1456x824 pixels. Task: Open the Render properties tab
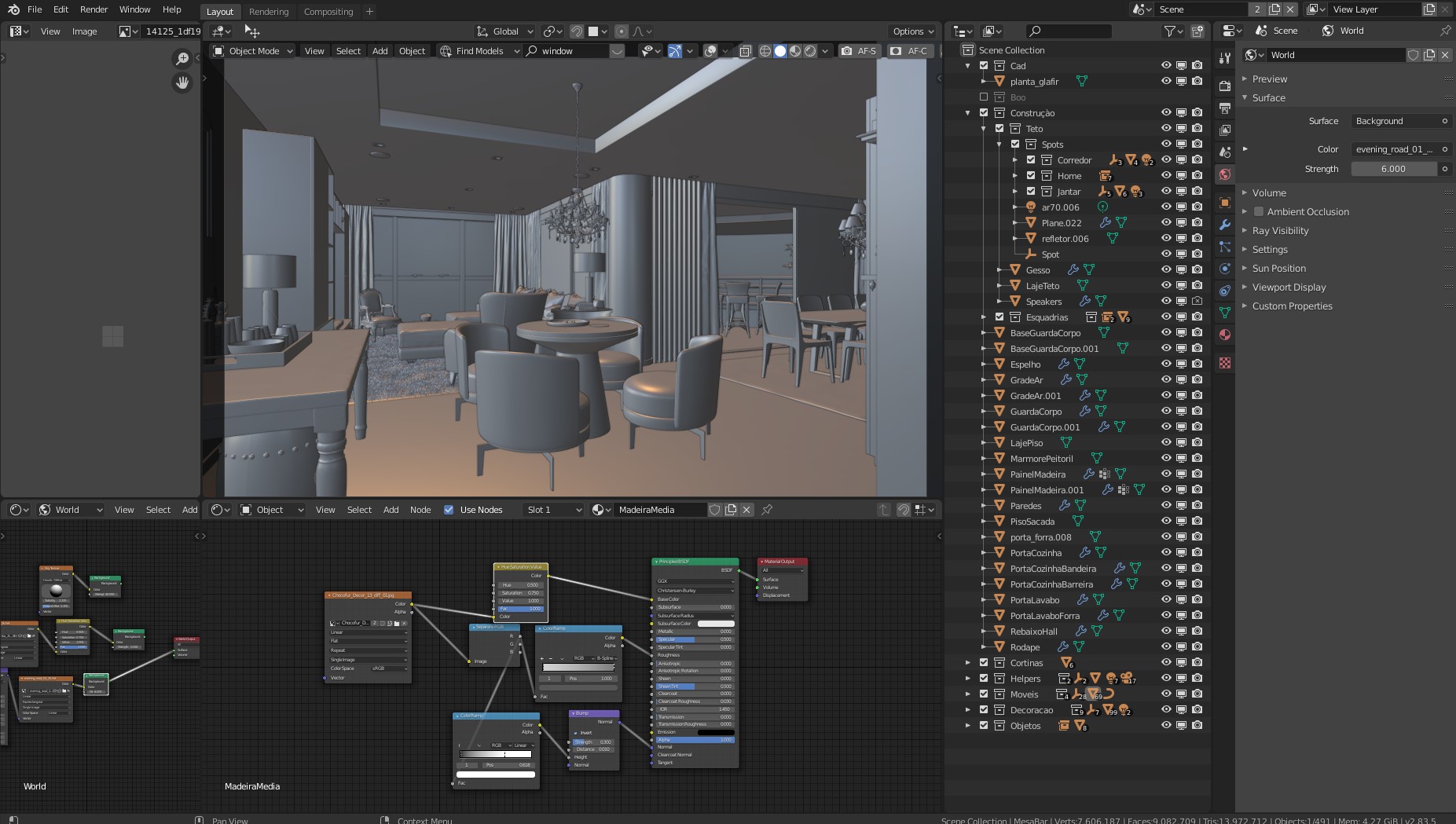1224,86
